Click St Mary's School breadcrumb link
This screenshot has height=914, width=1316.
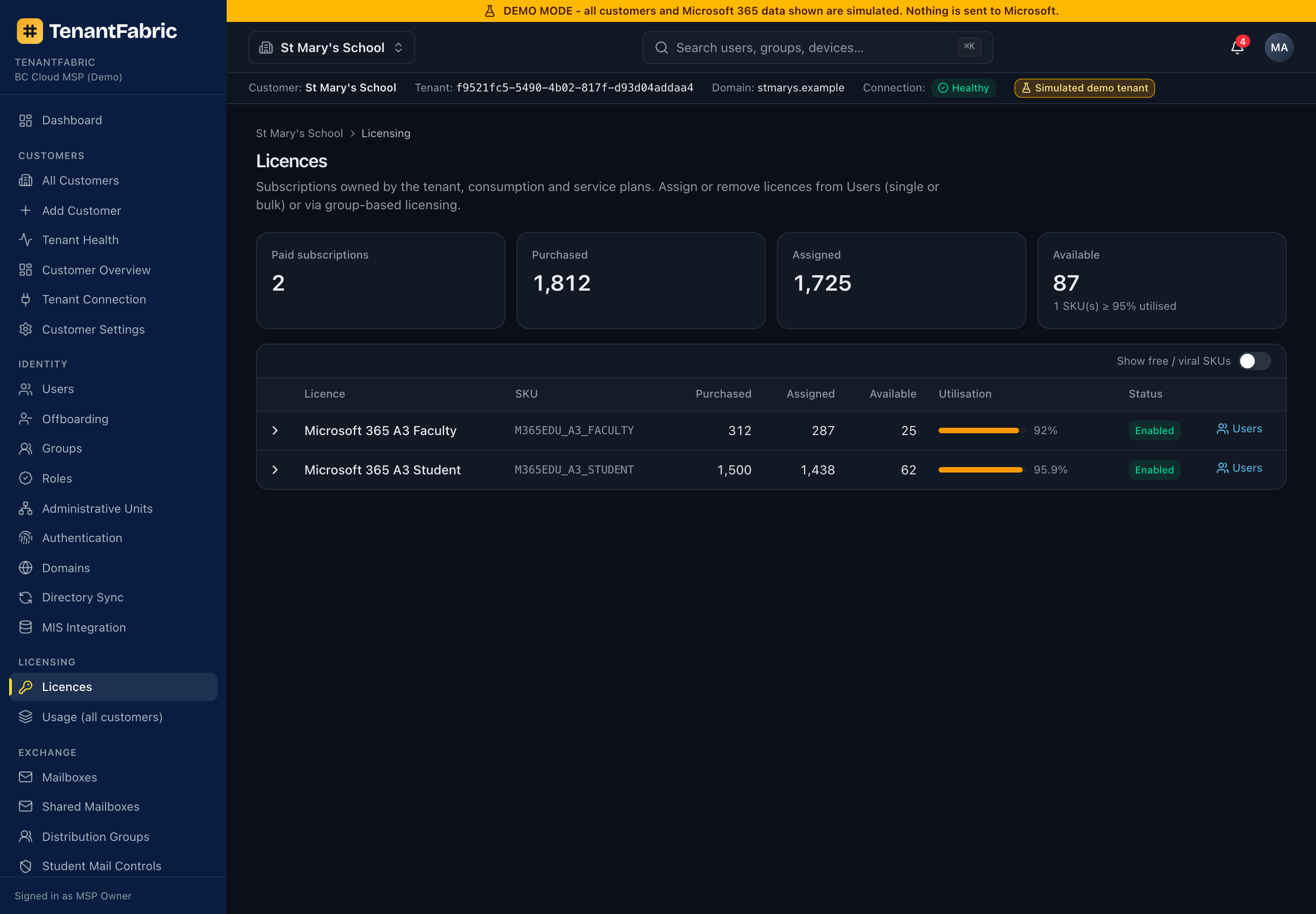[299, 133]
